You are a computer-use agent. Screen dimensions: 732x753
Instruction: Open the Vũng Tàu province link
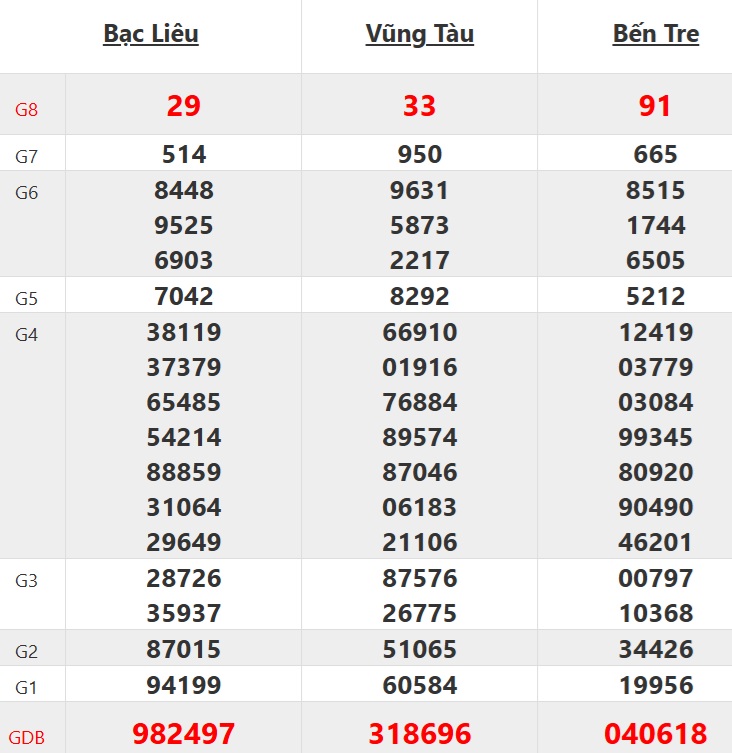pos(419,34)
